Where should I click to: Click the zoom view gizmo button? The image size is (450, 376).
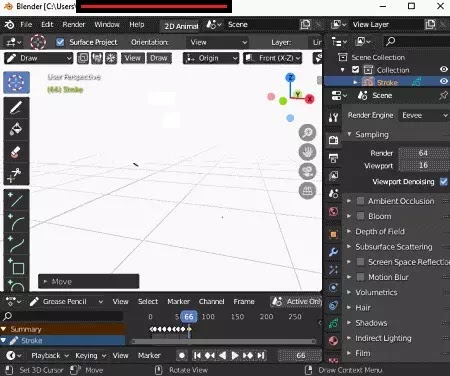tap(307, 132)
